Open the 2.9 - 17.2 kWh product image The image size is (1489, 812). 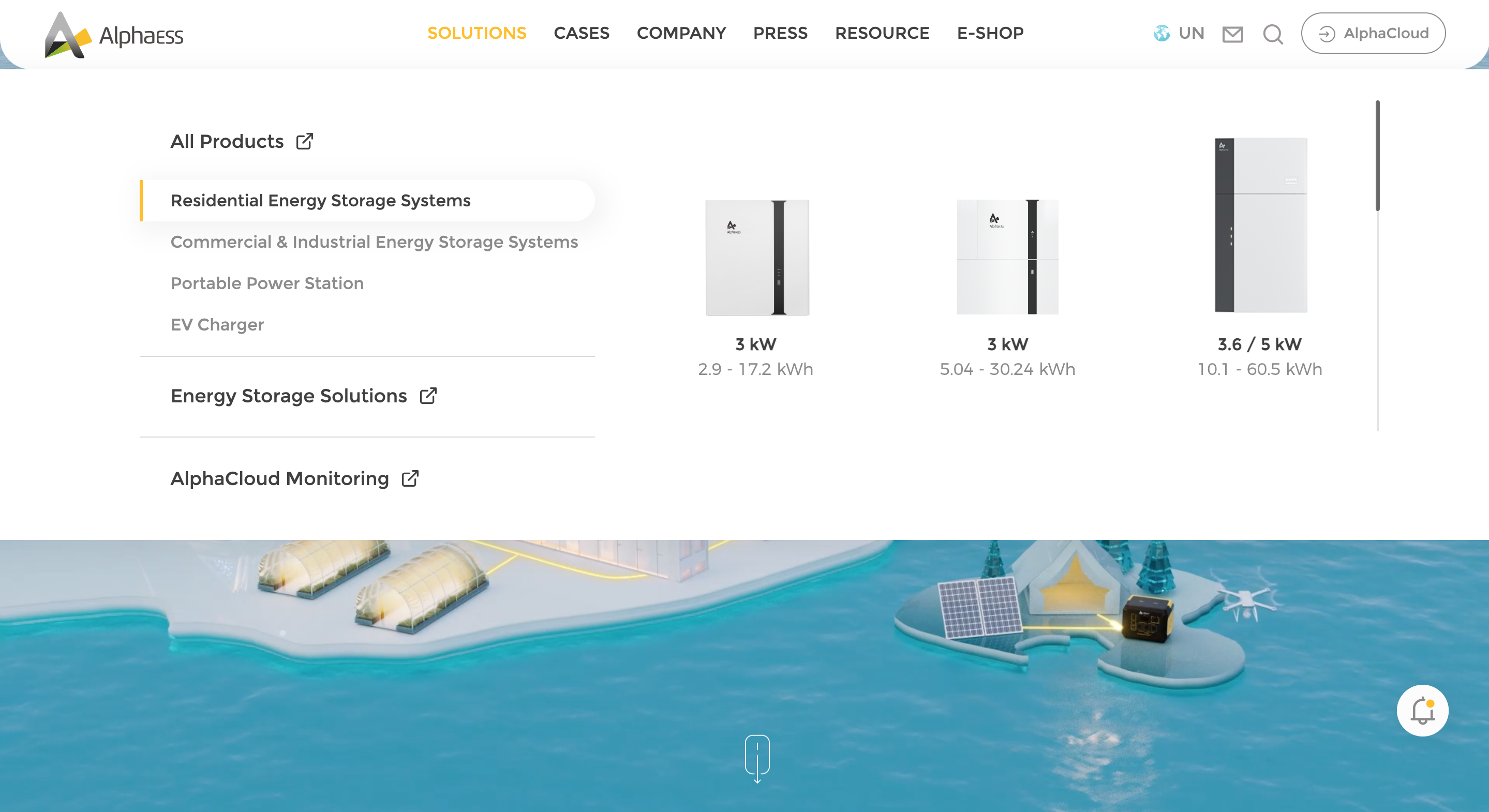pyautogui.click(x=756, y=258)
